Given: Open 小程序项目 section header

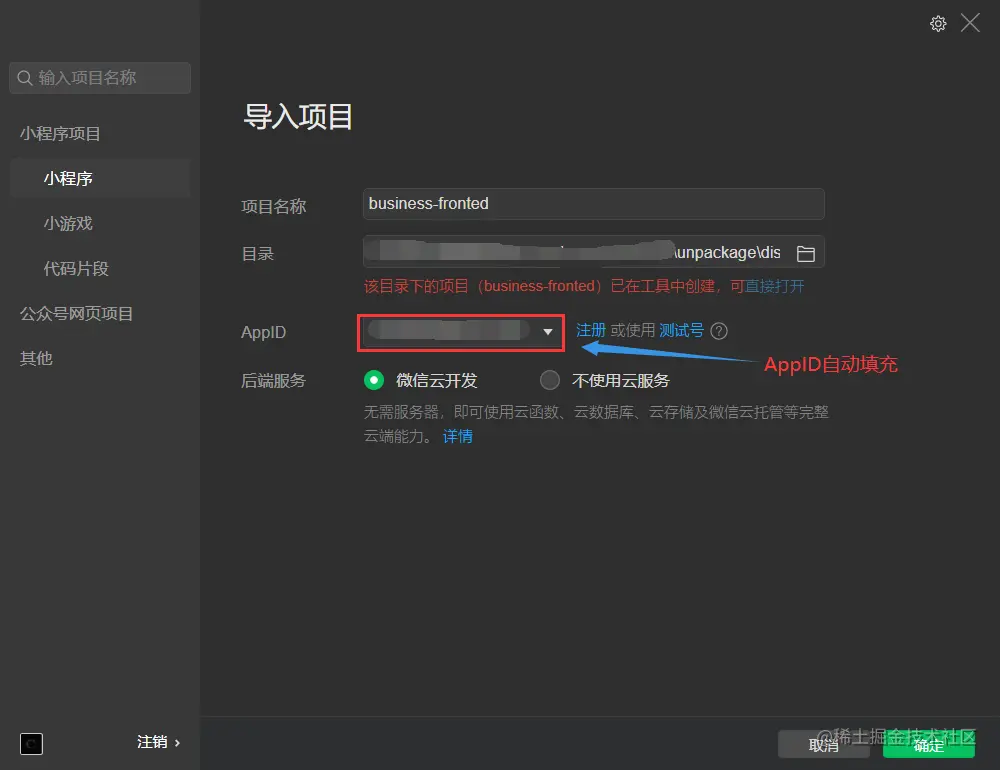Looking at the screenshot, I should pyautogui.click(x=60, y=134).
